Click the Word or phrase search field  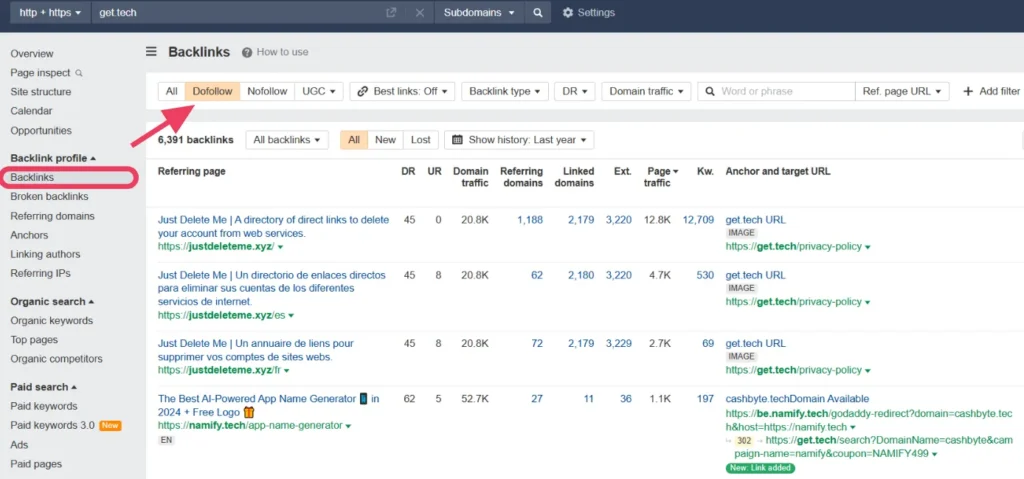pos(776,91)
